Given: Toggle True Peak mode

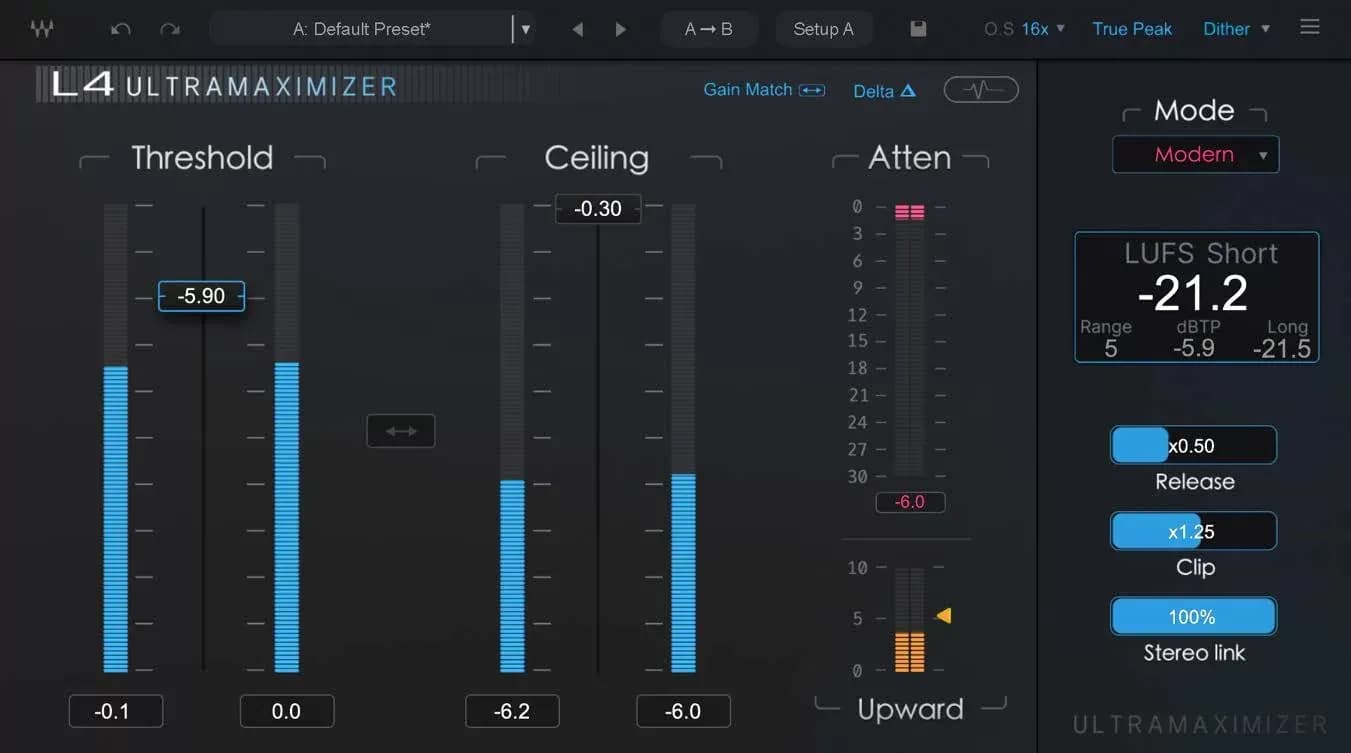Looking at the screenshot, I should coord(1132,29).
